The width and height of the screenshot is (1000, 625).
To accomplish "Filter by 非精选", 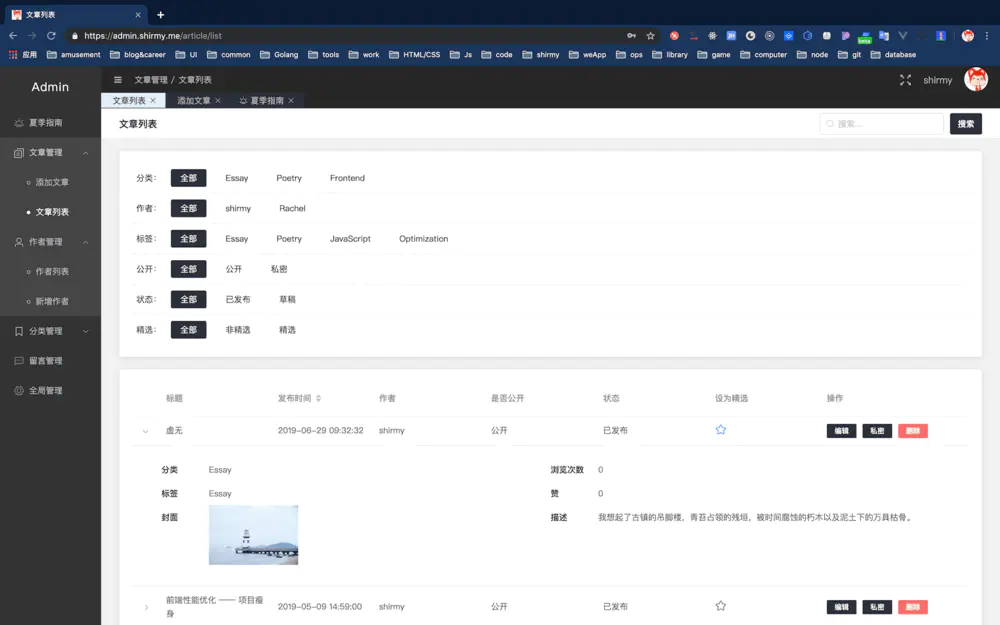I will tap(237, 330).
